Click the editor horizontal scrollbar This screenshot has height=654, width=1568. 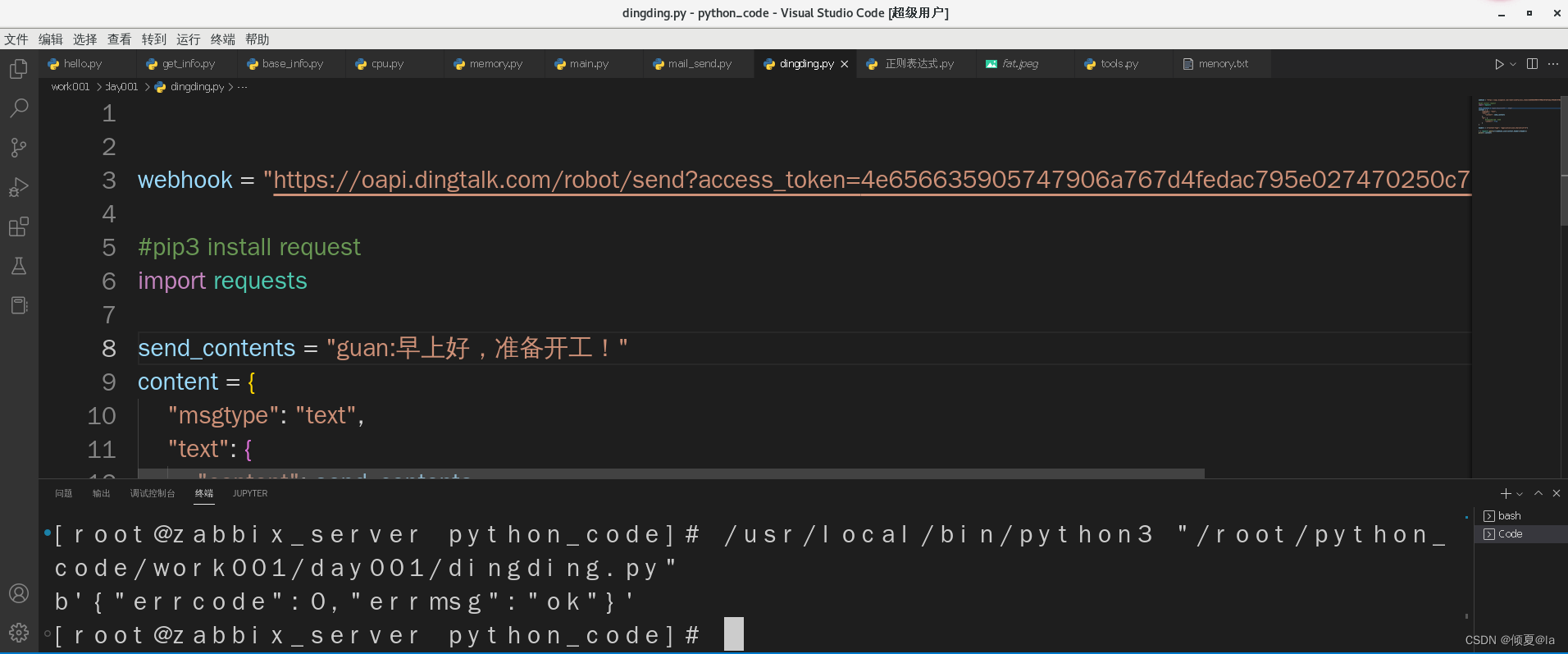671,473
